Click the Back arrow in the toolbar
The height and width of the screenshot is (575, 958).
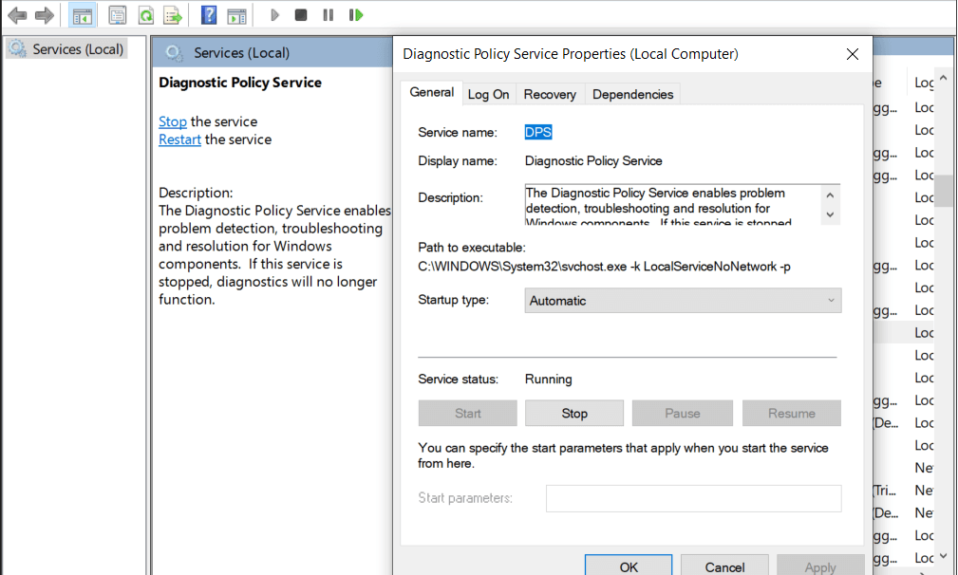coord(17,15)
